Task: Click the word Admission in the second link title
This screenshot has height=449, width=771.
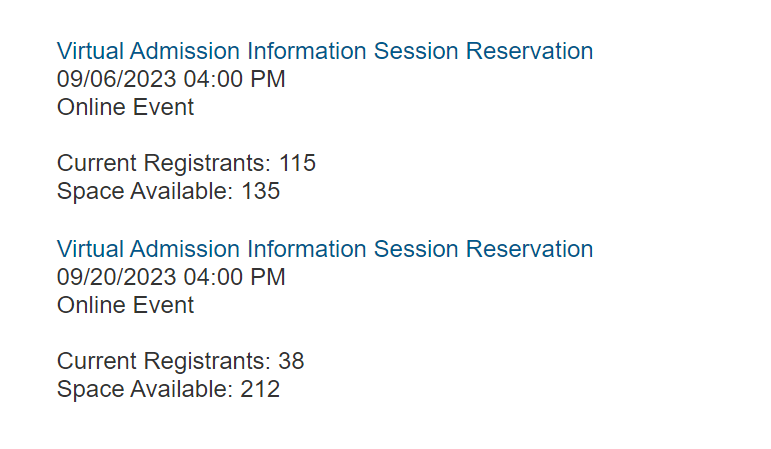Action: pos(184,249)
